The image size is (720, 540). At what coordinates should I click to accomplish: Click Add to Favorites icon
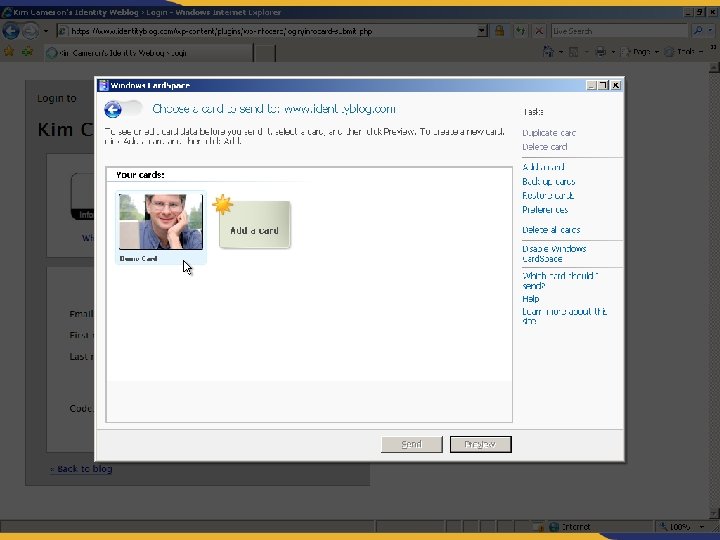point(28,51)
